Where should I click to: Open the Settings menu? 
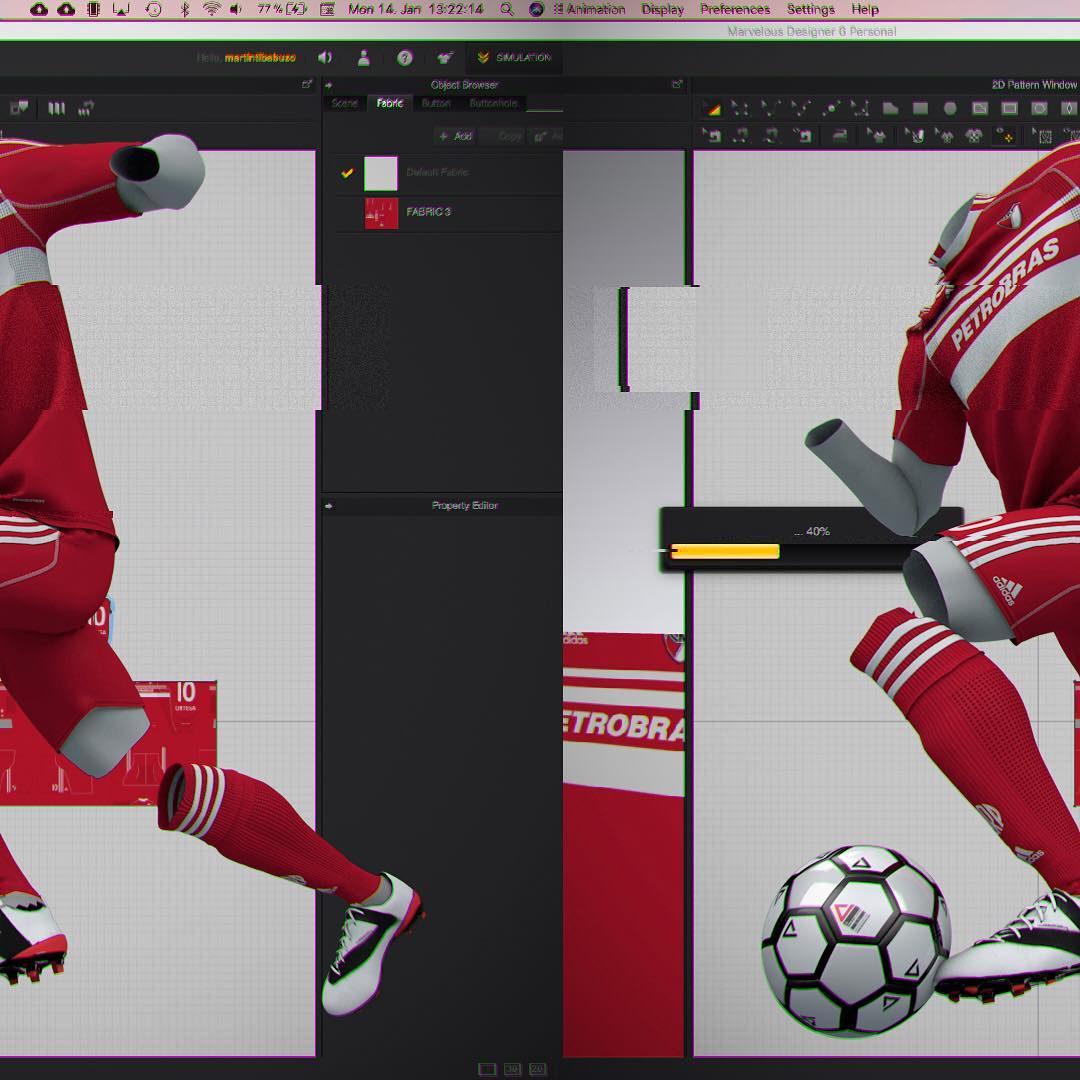(811, 10)
